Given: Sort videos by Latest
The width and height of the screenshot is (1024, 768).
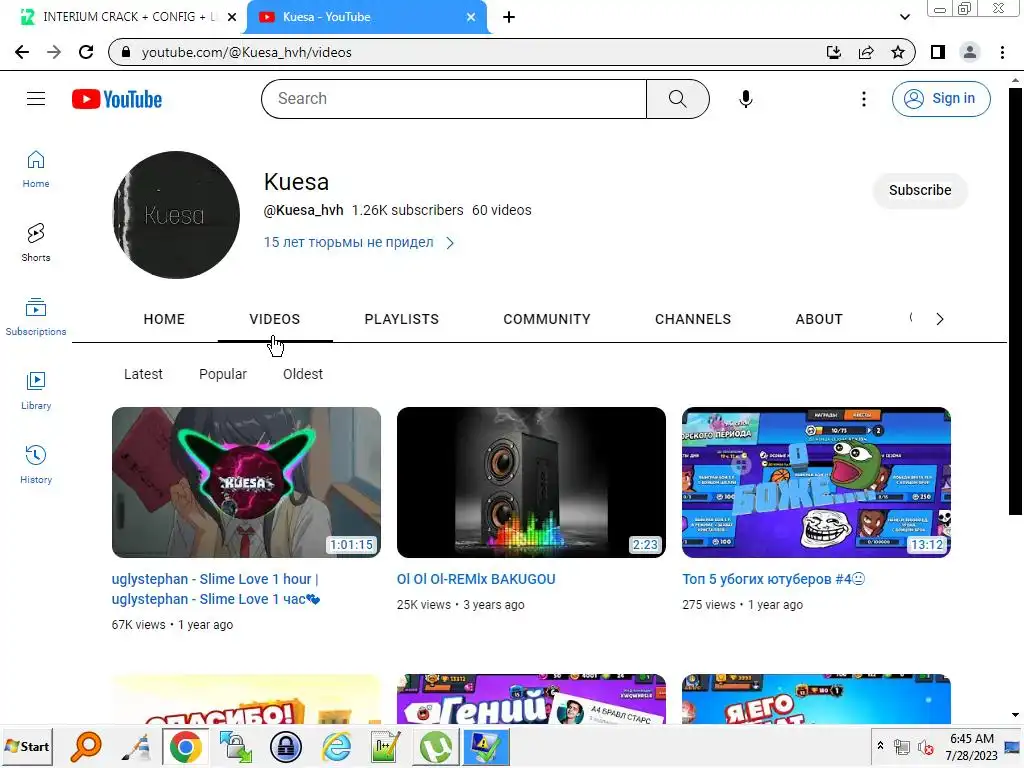Looking at the screenshot, I should tap(143, 374).
